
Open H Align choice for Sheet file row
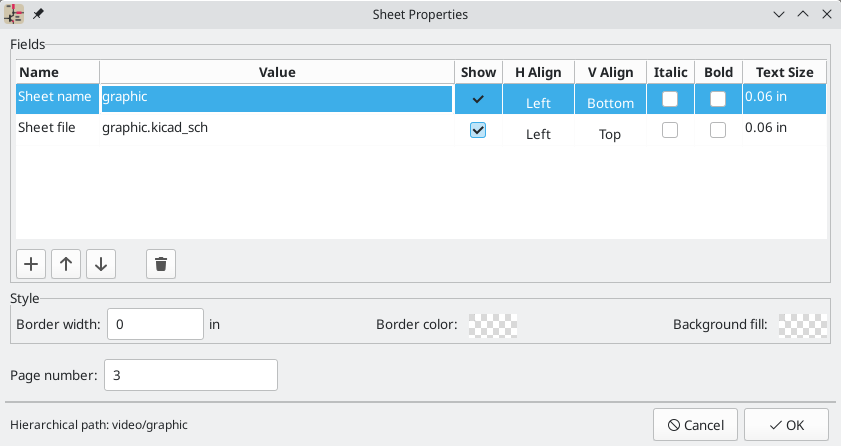pyautogui.click(x=538, y=130)
